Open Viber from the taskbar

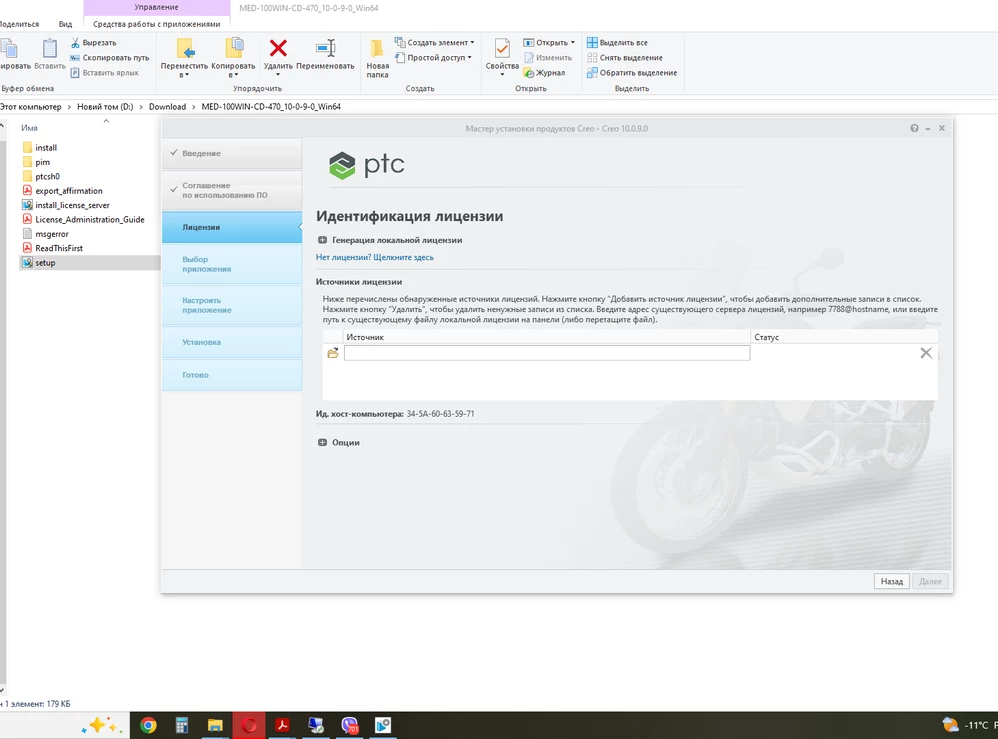pos(349,725)
